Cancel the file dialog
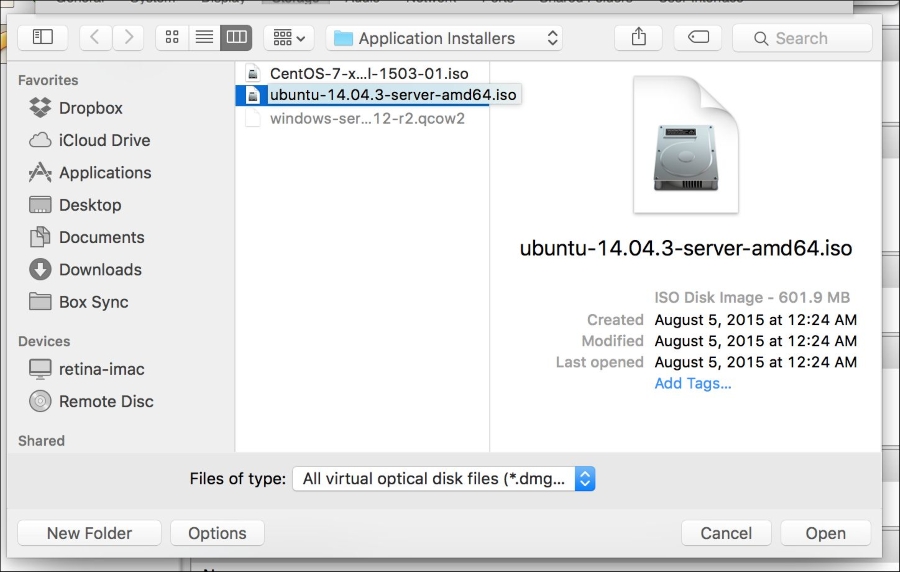 click(726, 533)
